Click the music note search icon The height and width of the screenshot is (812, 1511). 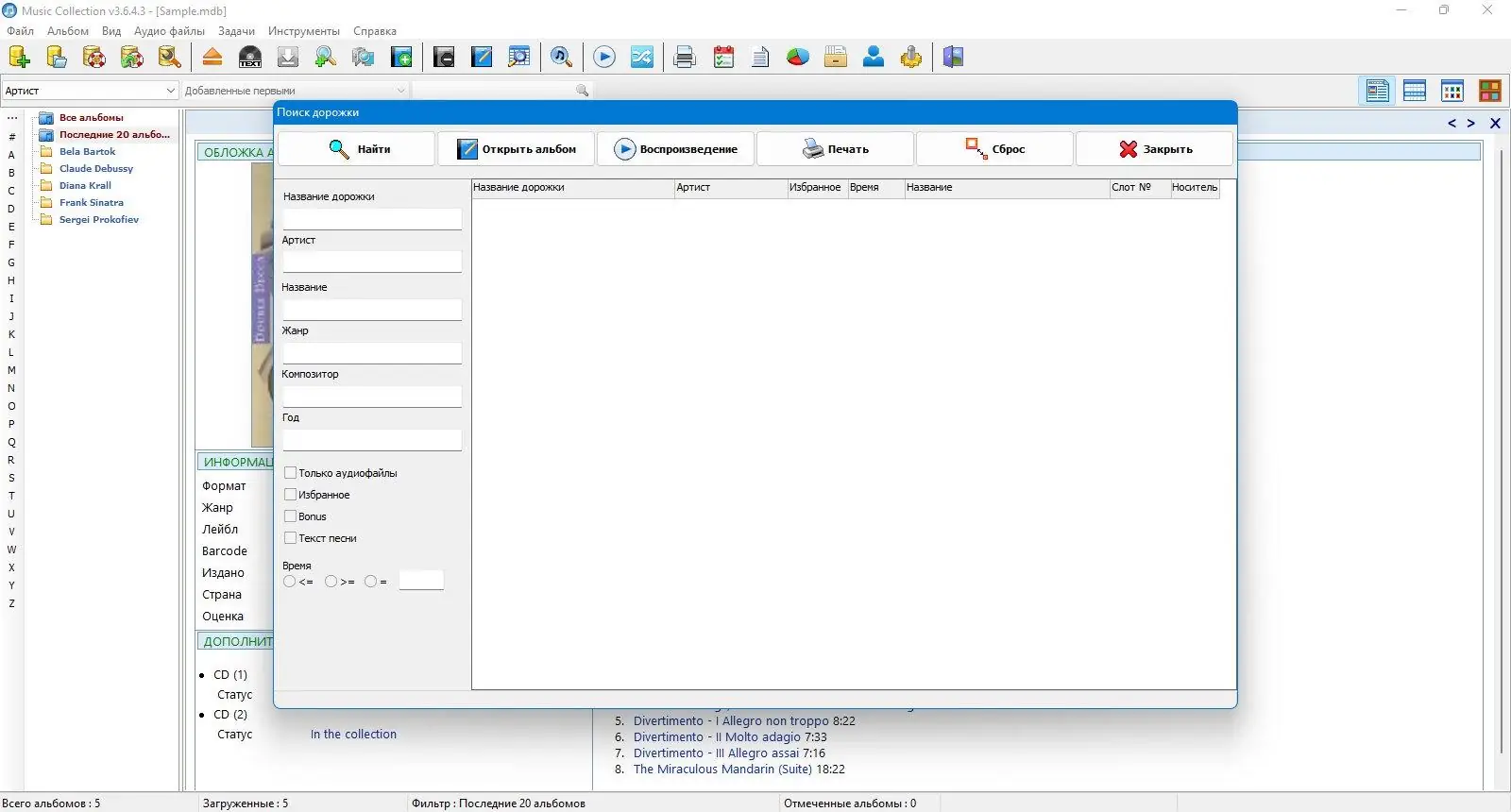[561, 58]
